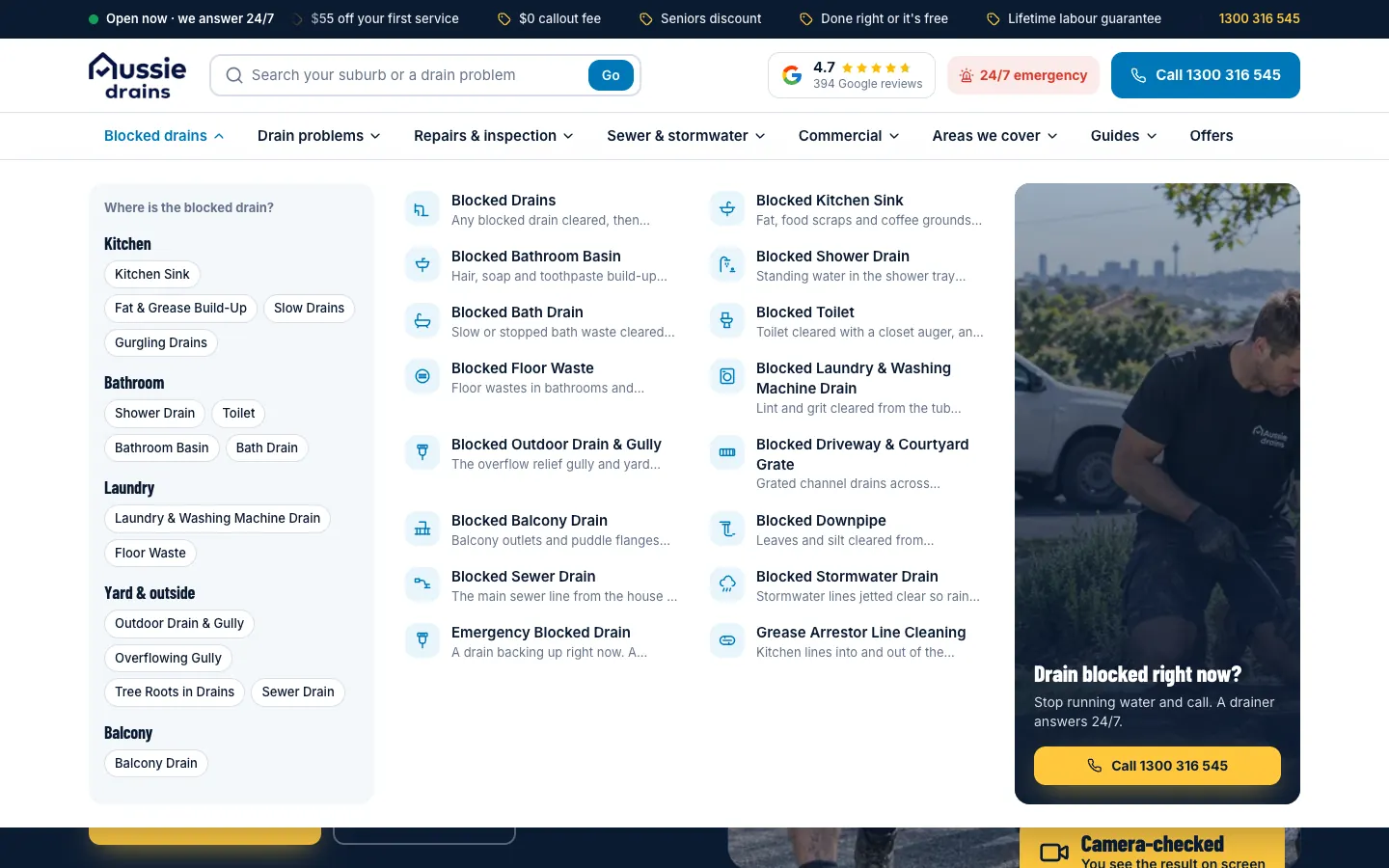This screenshot has height=868, width=1389.
Task: Expand the Areas we cover menu
Action: point(994,136)
